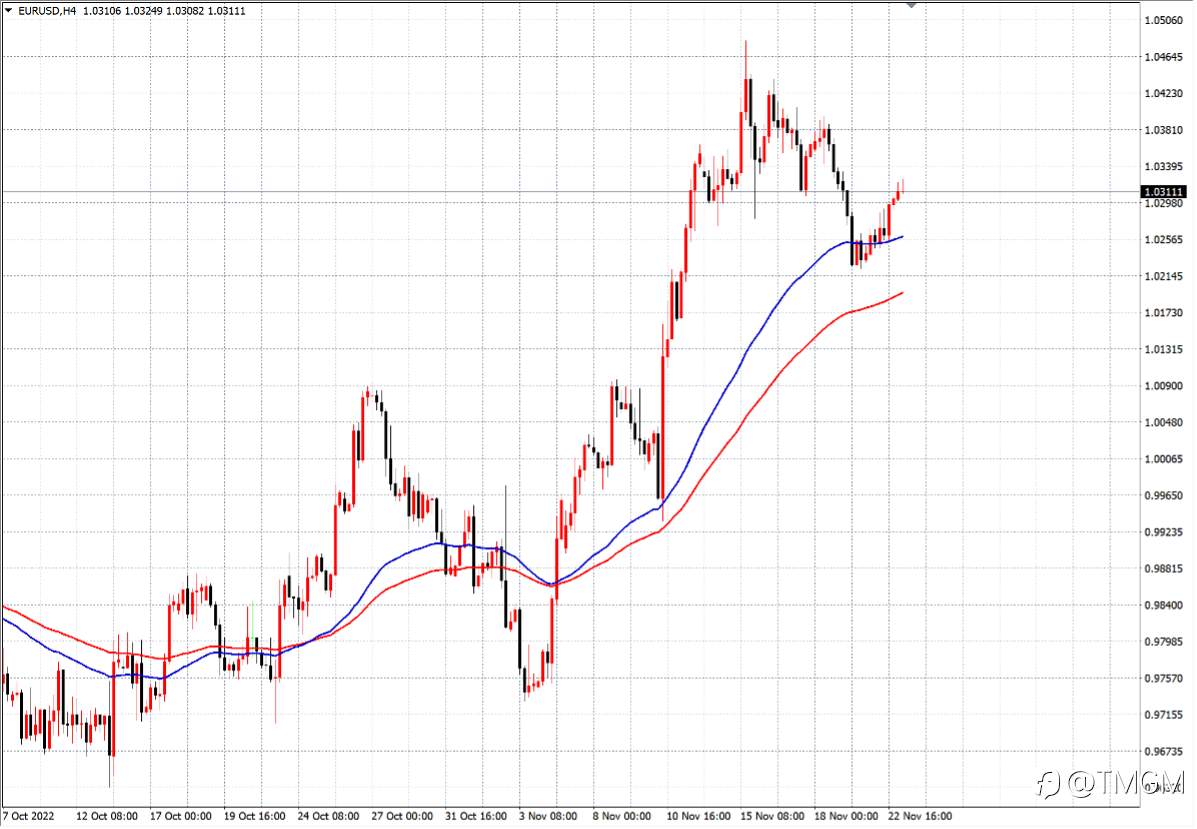Click the 27 Oct 00:00 time label
The image size is (1197, 829).
tap(402, 816)
